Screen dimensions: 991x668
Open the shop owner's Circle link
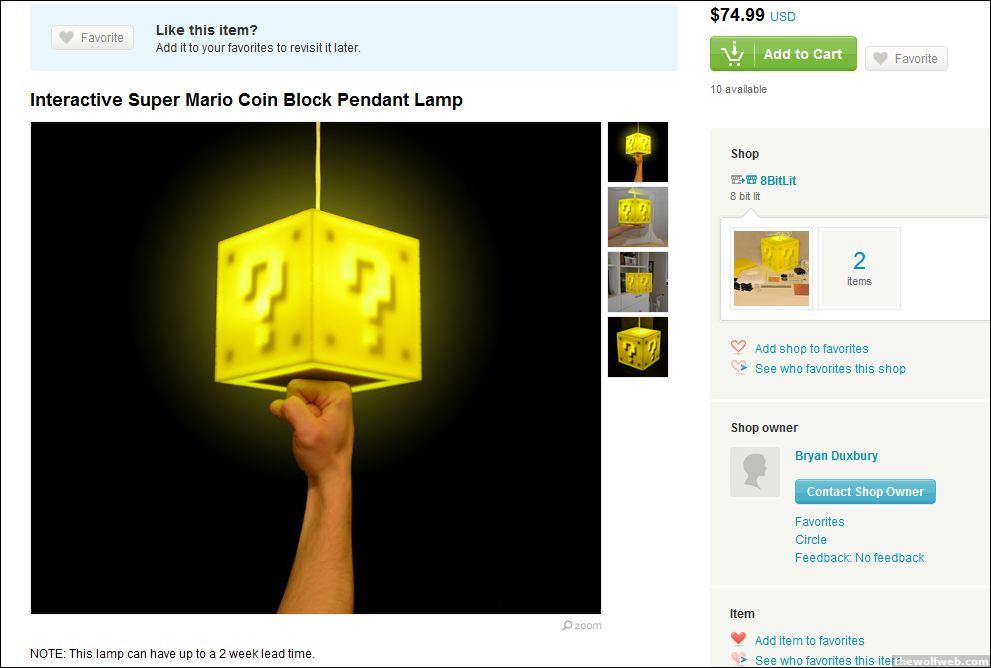point(811,540)
